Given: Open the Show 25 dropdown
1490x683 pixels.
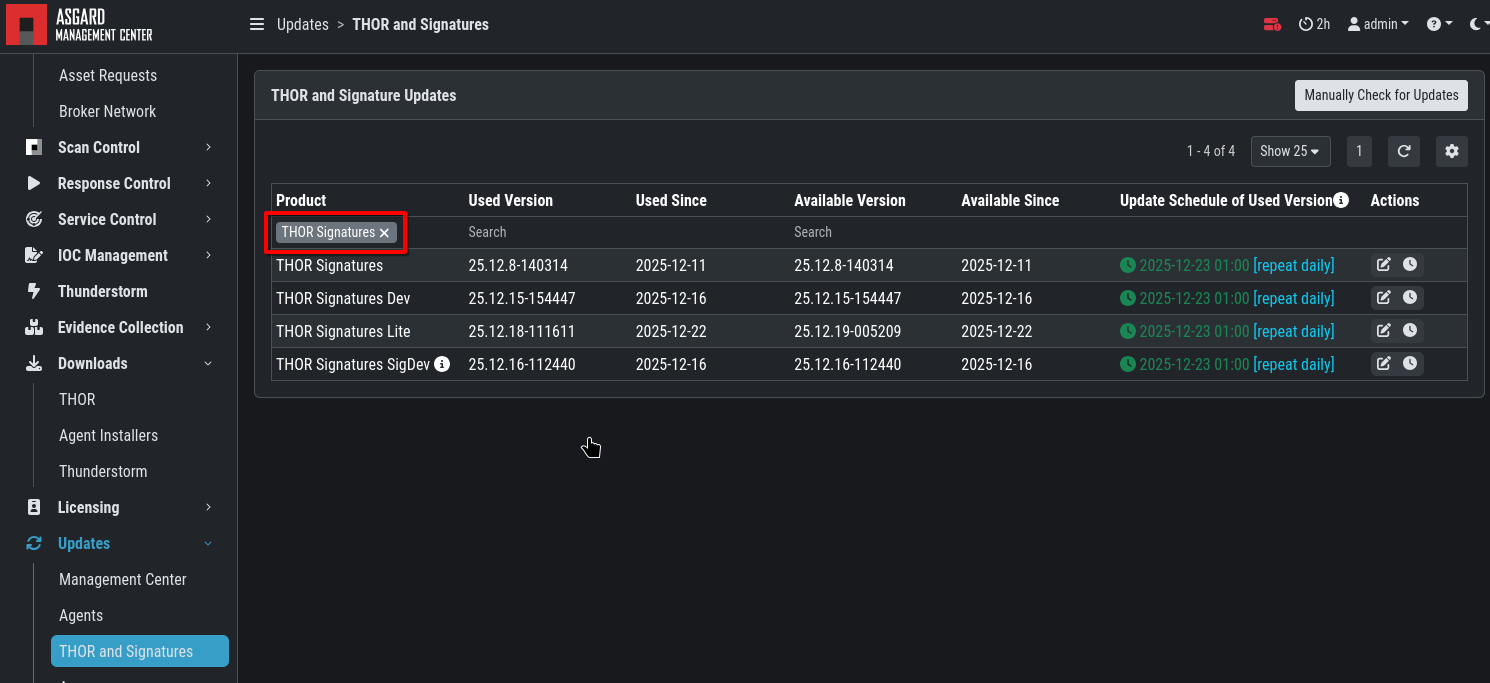Looking at the screenshot, I should pyautogui.click(x=1290, y=151).
